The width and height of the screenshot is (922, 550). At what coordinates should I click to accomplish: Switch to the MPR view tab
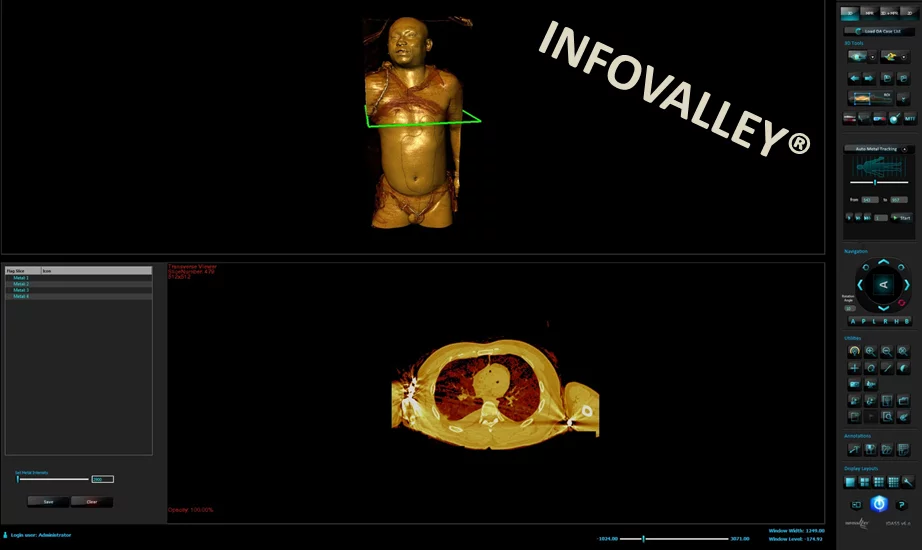(869, 13)
